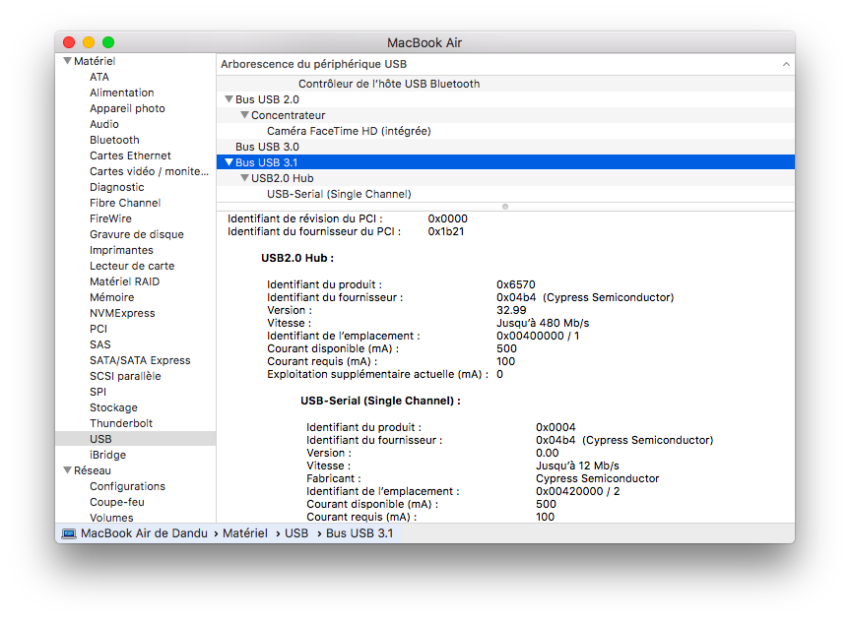
Task: Click USB in the bottom path bar
Action: tap(296, 534)
